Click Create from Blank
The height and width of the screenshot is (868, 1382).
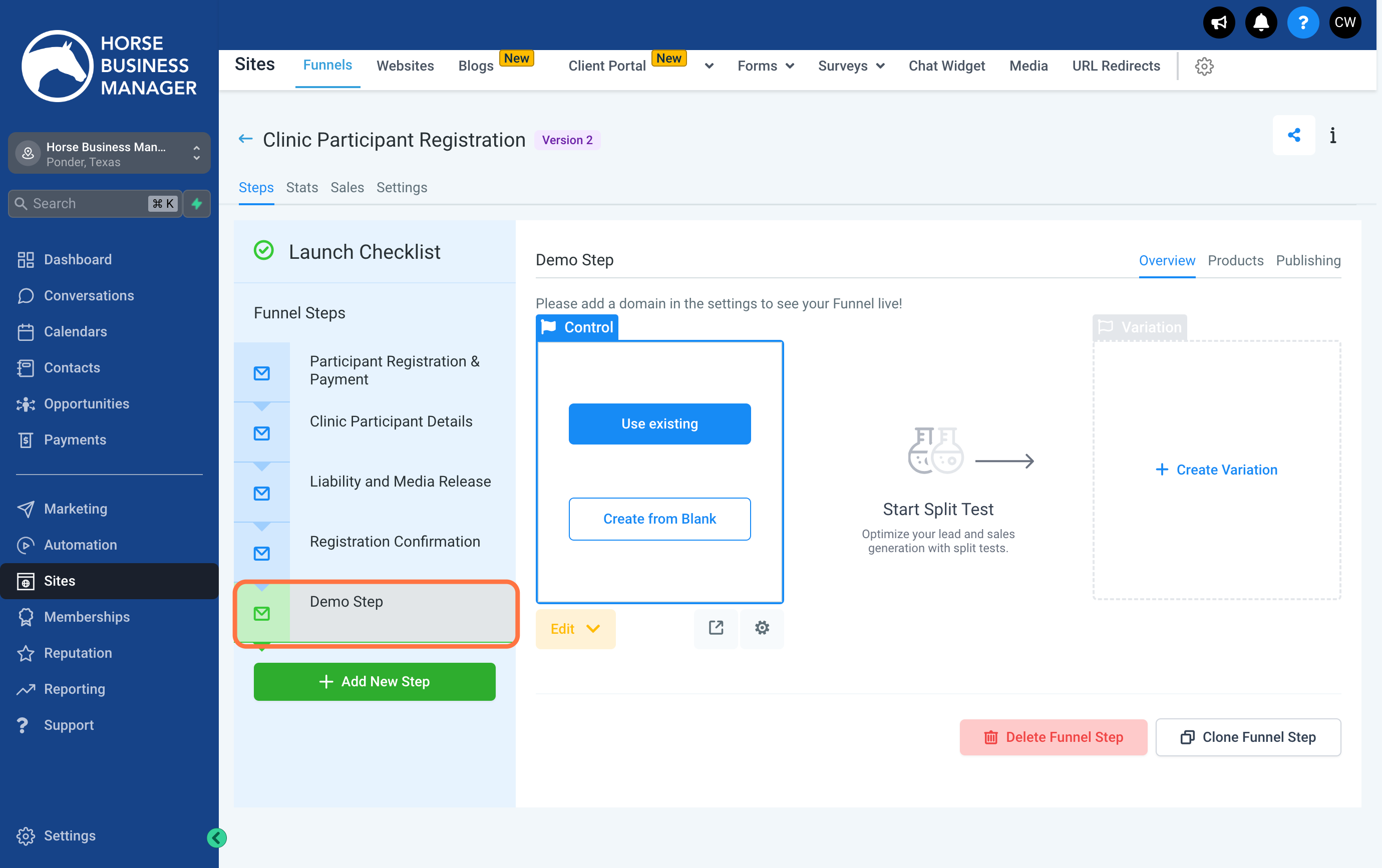click(x=659, y=519)
